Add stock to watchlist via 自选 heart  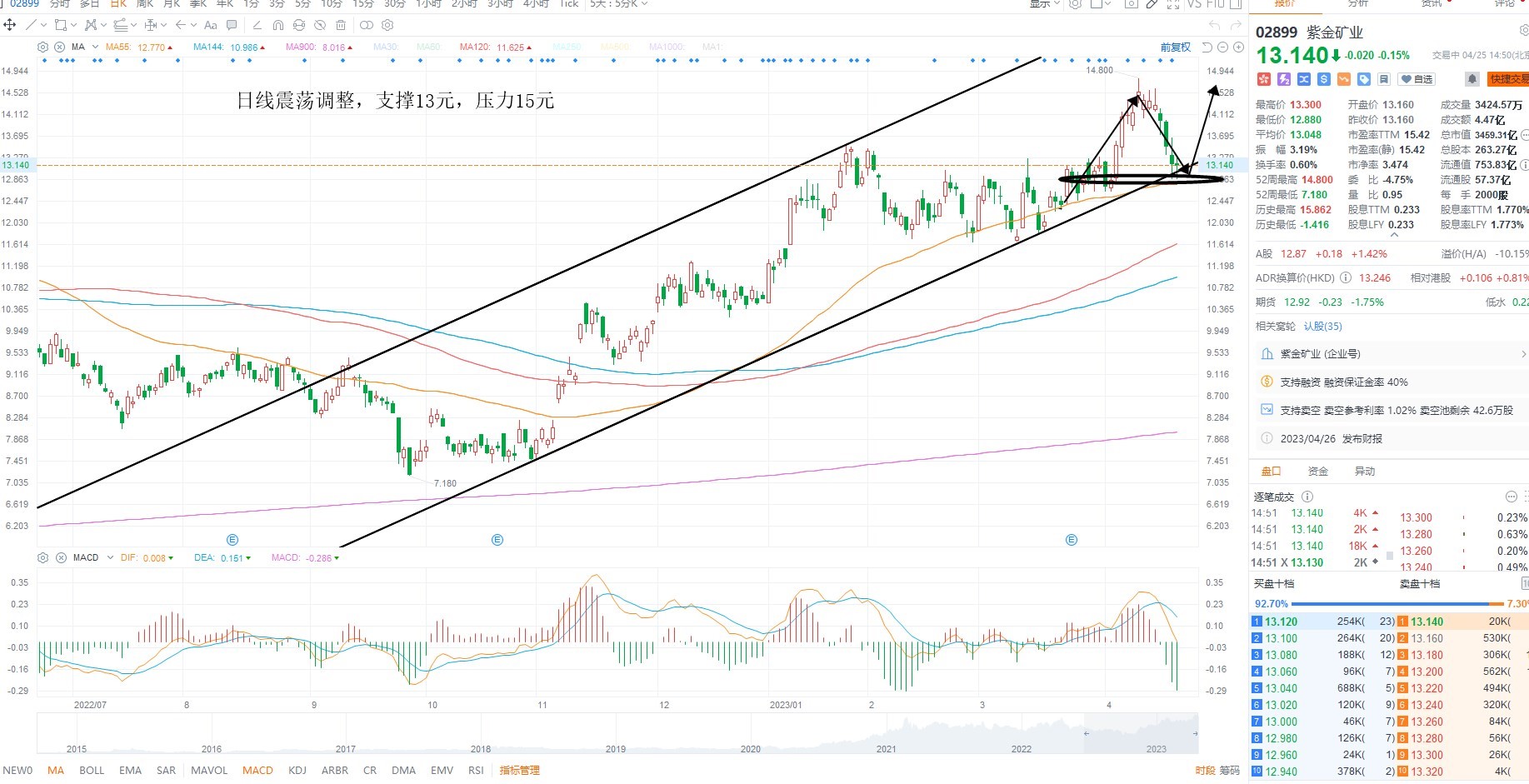pyautogui.click(x=1416, y=79)
